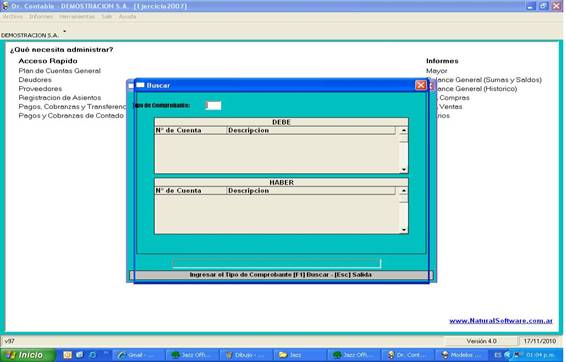Click the 17/11/2010 date in status bar

pyautogui.click(x=540, y=341)
